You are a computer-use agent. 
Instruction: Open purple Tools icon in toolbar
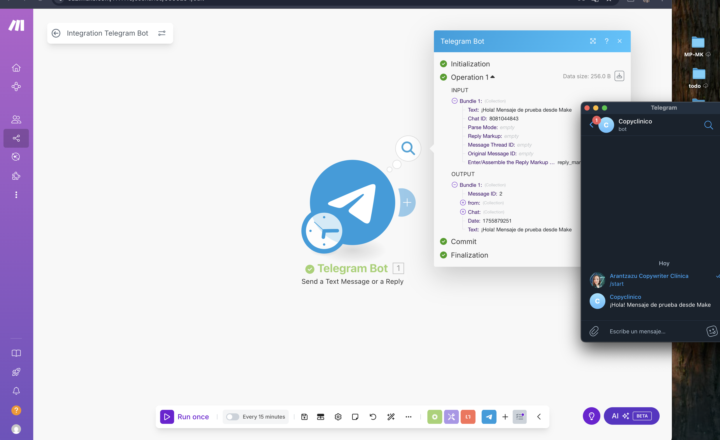coord(451,417)
